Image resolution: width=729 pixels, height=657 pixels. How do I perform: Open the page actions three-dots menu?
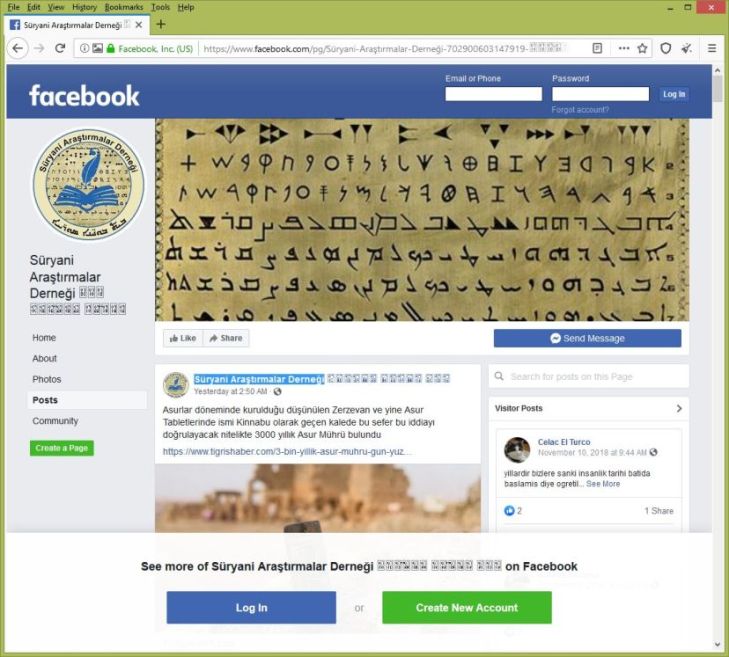624,48
